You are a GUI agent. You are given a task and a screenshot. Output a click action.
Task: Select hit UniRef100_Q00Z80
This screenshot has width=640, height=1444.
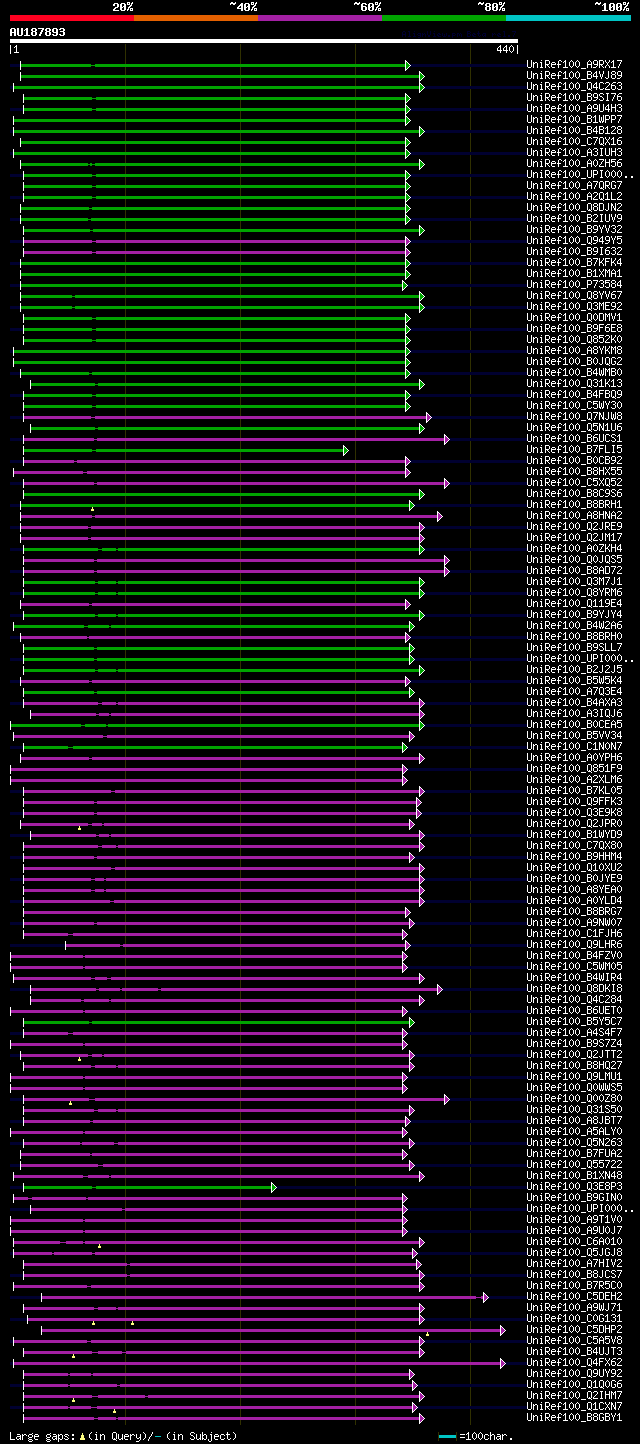574,1099
